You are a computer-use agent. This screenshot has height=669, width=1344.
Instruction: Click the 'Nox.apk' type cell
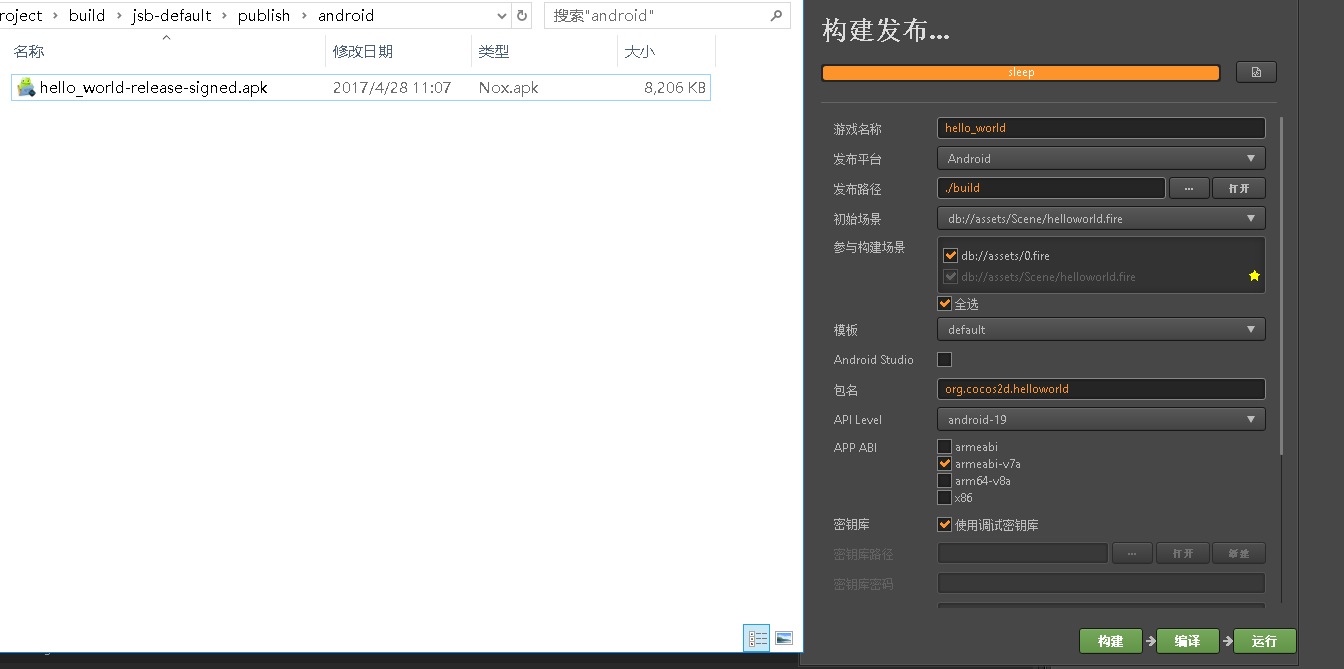508,87
